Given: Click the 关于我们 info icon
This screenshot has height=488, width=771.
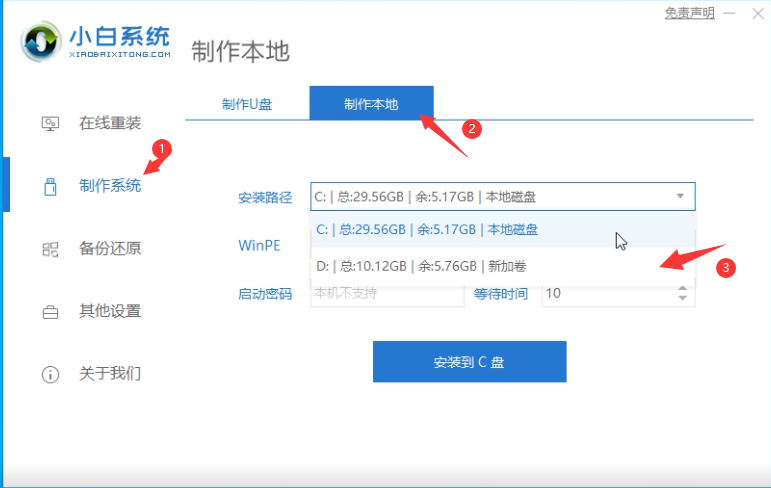Looking at the screenshot, I should 50,375.
